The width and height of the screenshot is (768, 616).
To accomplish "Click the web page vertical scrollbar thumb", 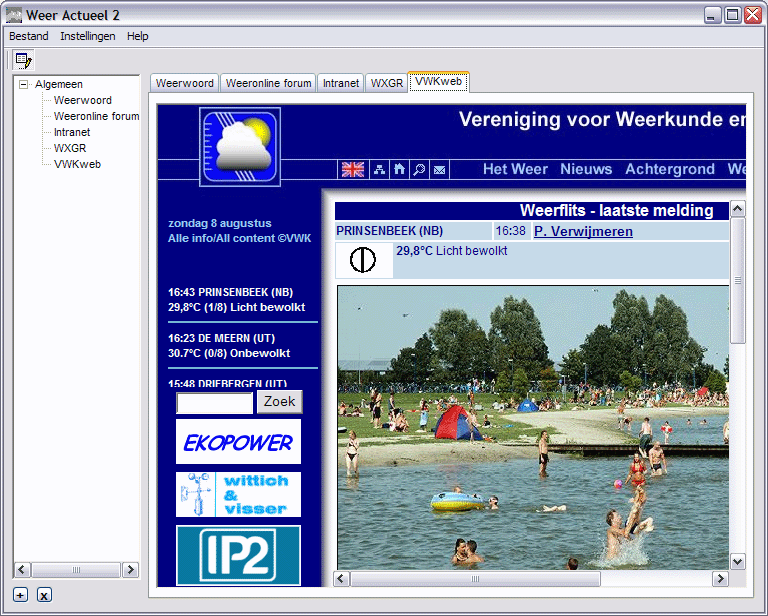I will [738, 281].
